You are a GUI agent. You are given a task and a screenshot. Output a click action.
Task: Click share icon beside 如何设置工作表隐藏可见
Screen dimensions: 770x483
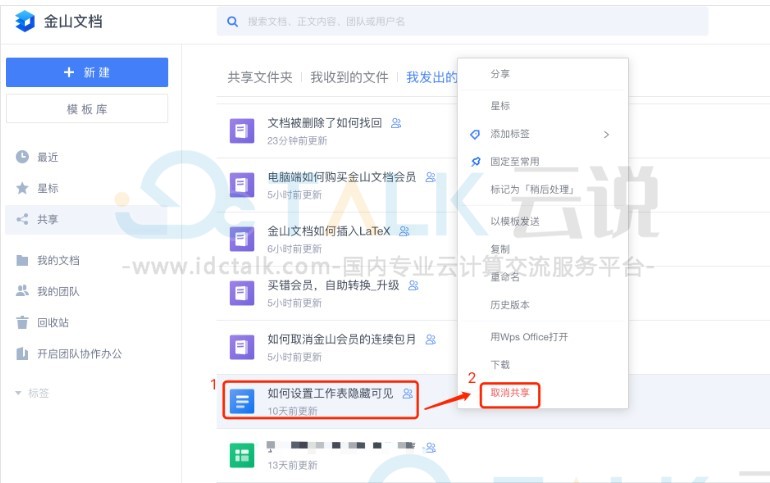click(x=408, y=394)
